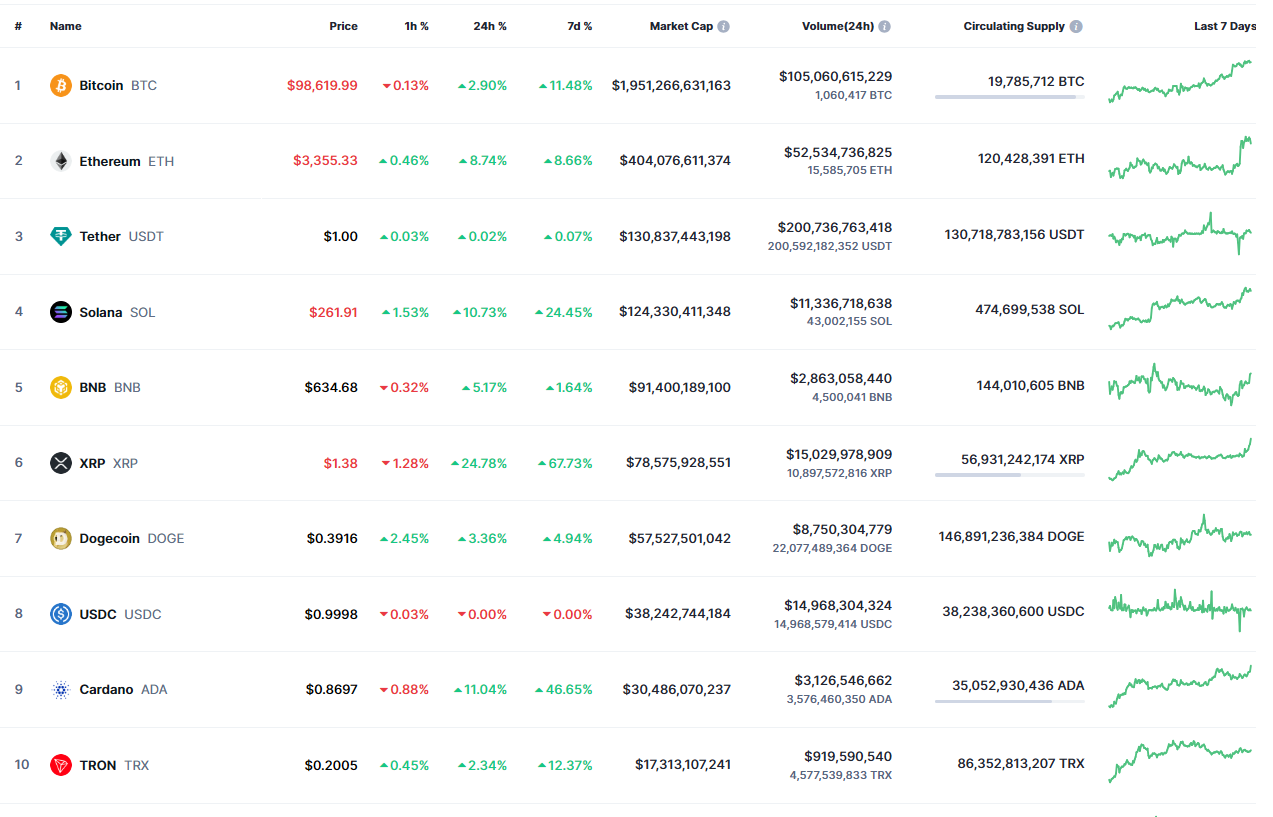Viewport: 1273px width, 817px height.
Task: Open the XRP name link
Action: (109, 463)
